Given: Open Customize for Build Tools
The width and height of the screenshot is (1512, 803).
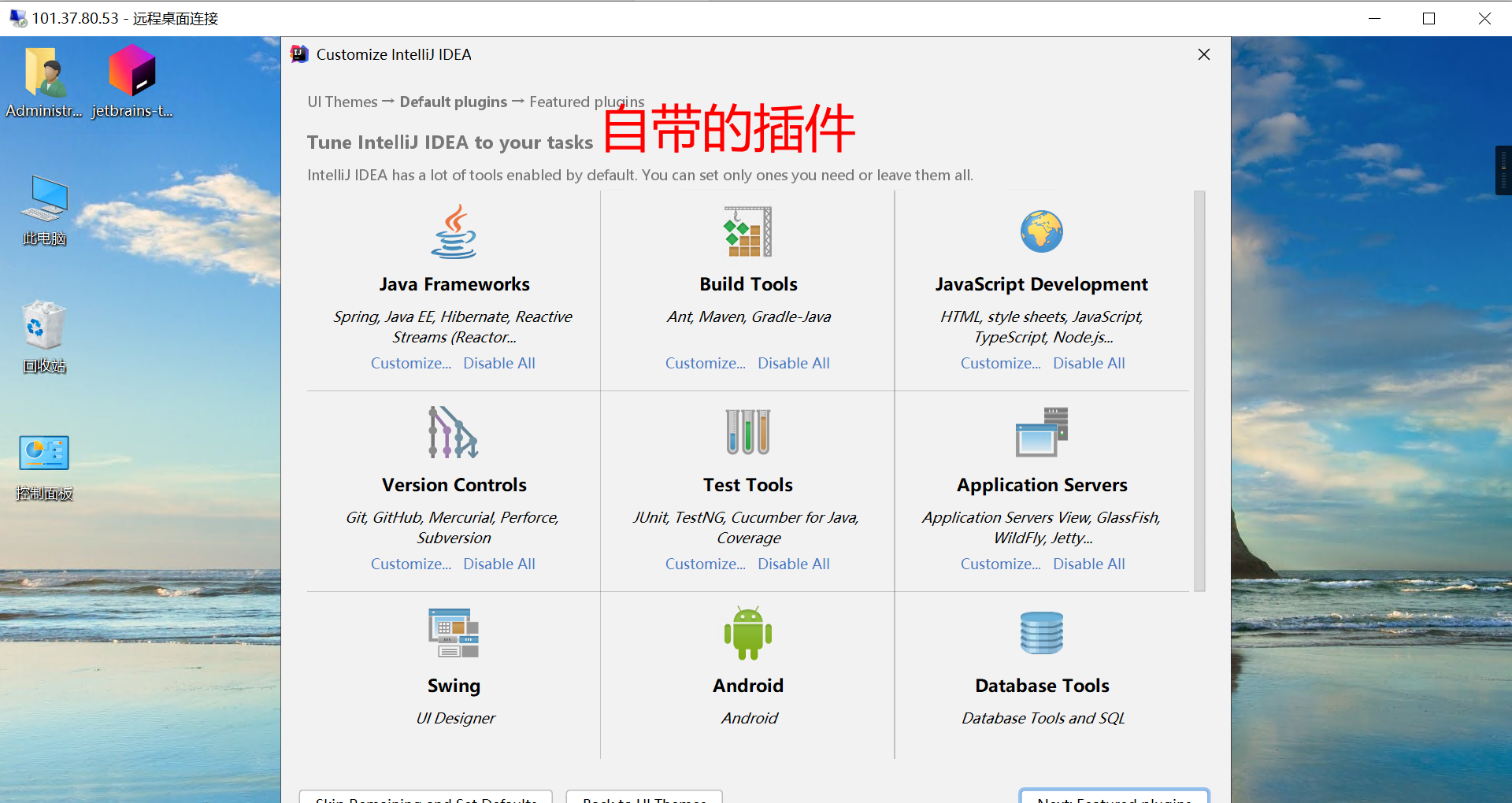Looking at the screenshot, I should 706,363.
